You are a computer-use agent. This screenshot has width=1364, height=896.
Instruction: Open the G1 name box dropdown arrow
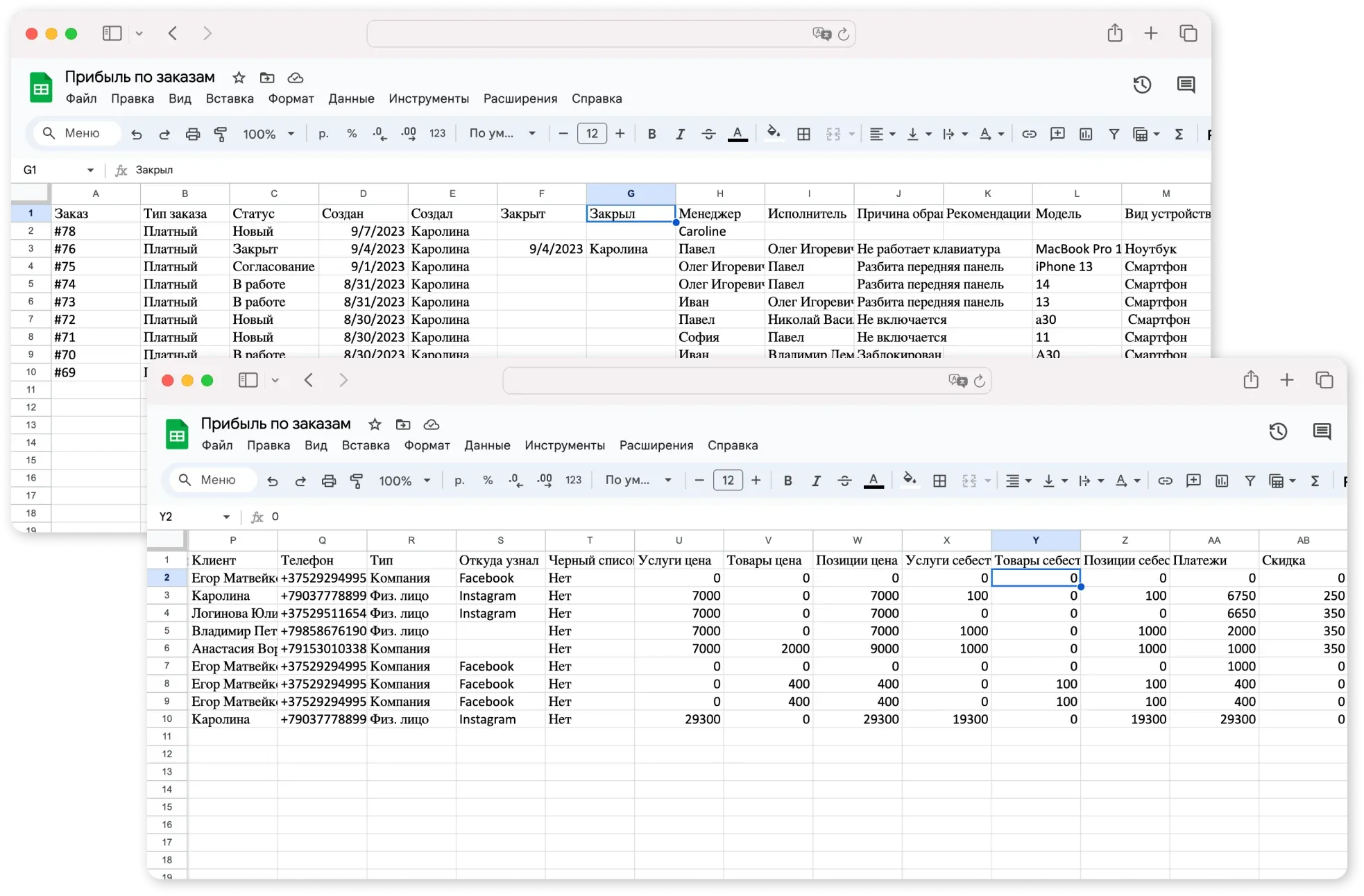pos(90,170)
